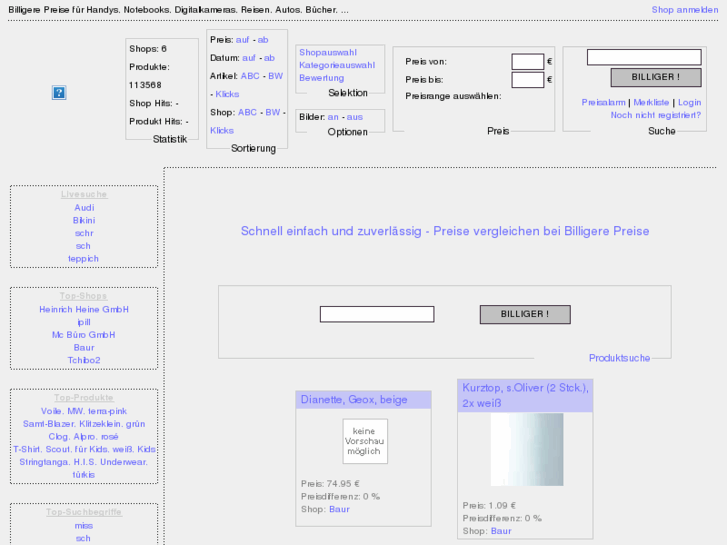The image size is (727, 545).
Task: Click the headline Schnell einfach und zuverlässig
Action: click(x=445, y=231)
